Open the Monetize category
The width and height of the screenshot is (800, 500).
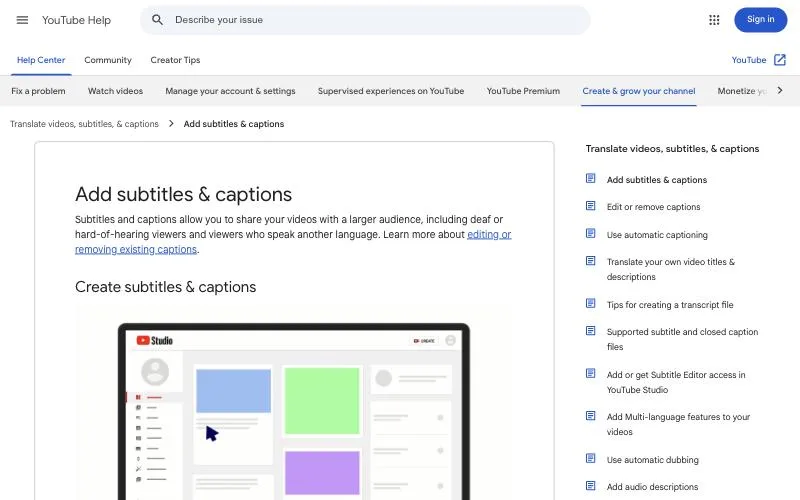coord(741,91)
